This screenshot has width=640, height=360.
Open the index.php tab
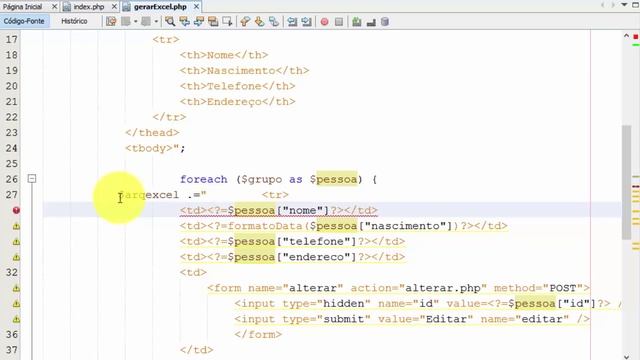click(x=89, y=7)
